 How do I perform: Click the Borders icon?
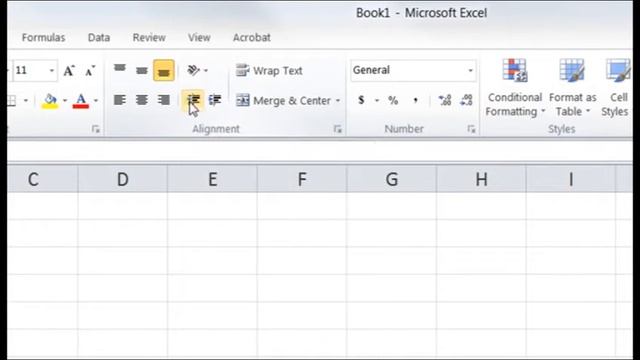pyautogui.click(x=11, y=100)
